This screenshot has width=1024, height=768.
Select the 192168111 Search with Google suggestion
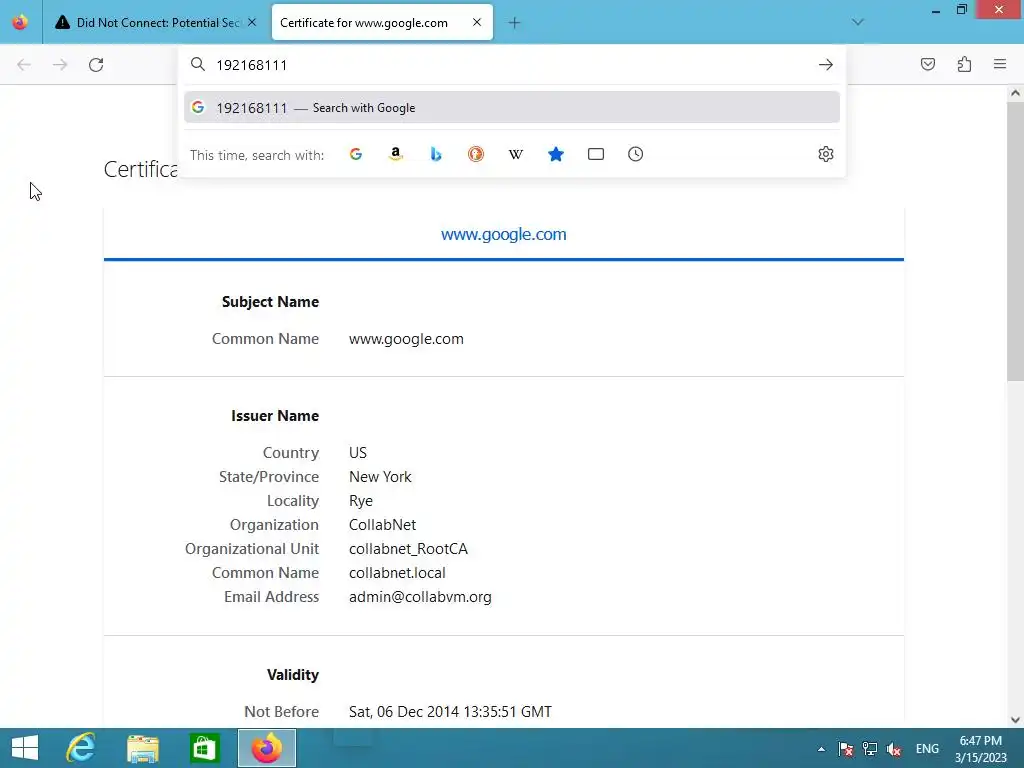coord(512,108)
